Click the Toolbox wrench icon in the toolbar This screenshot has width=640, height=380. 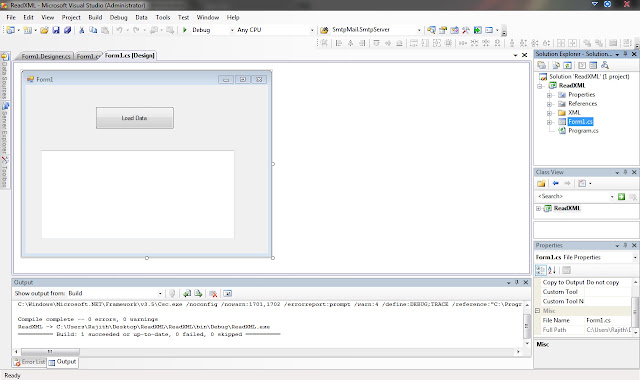[x=466, y=30]
